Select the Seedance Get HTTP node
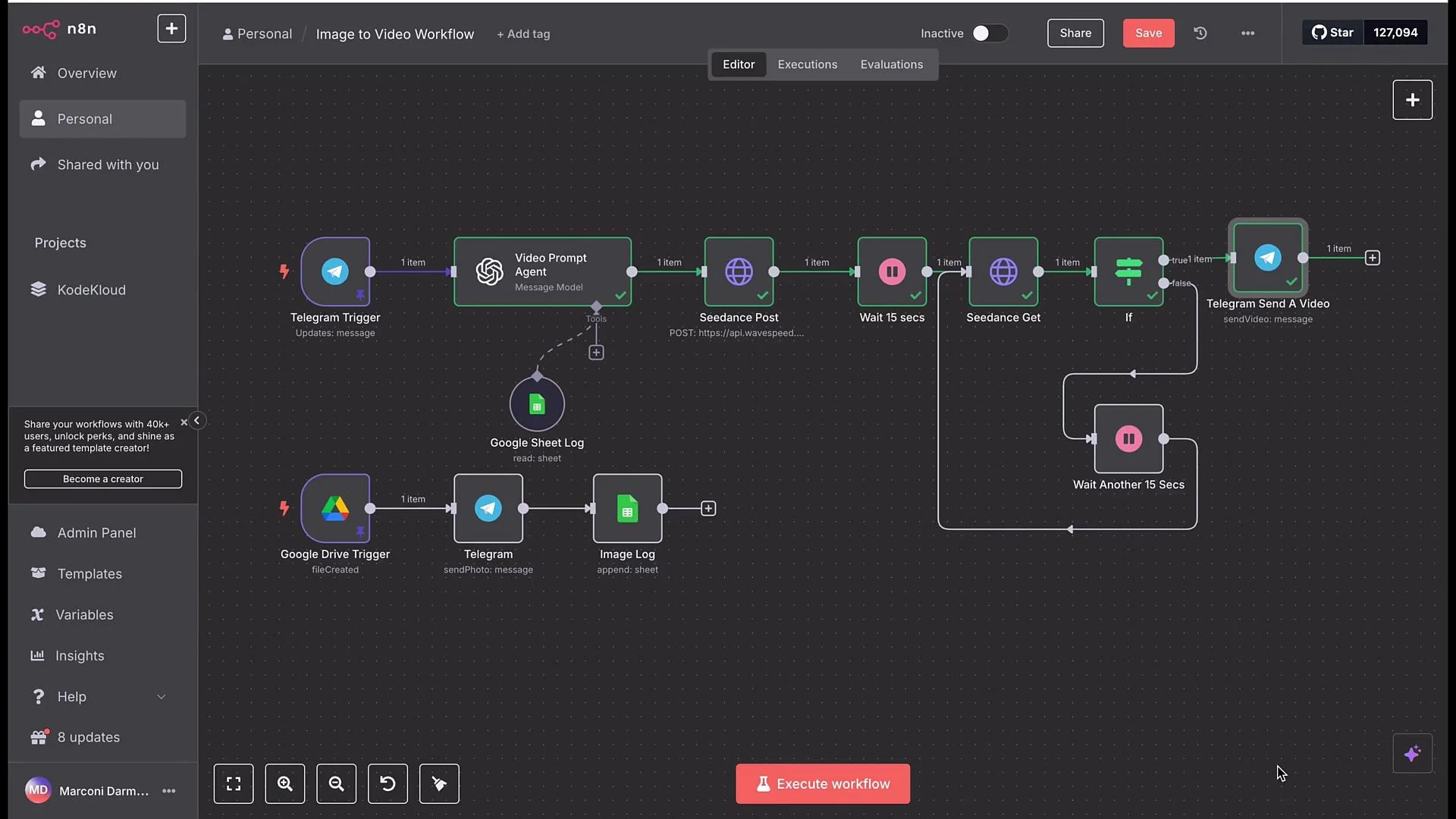 click(x=1003, y=271)
